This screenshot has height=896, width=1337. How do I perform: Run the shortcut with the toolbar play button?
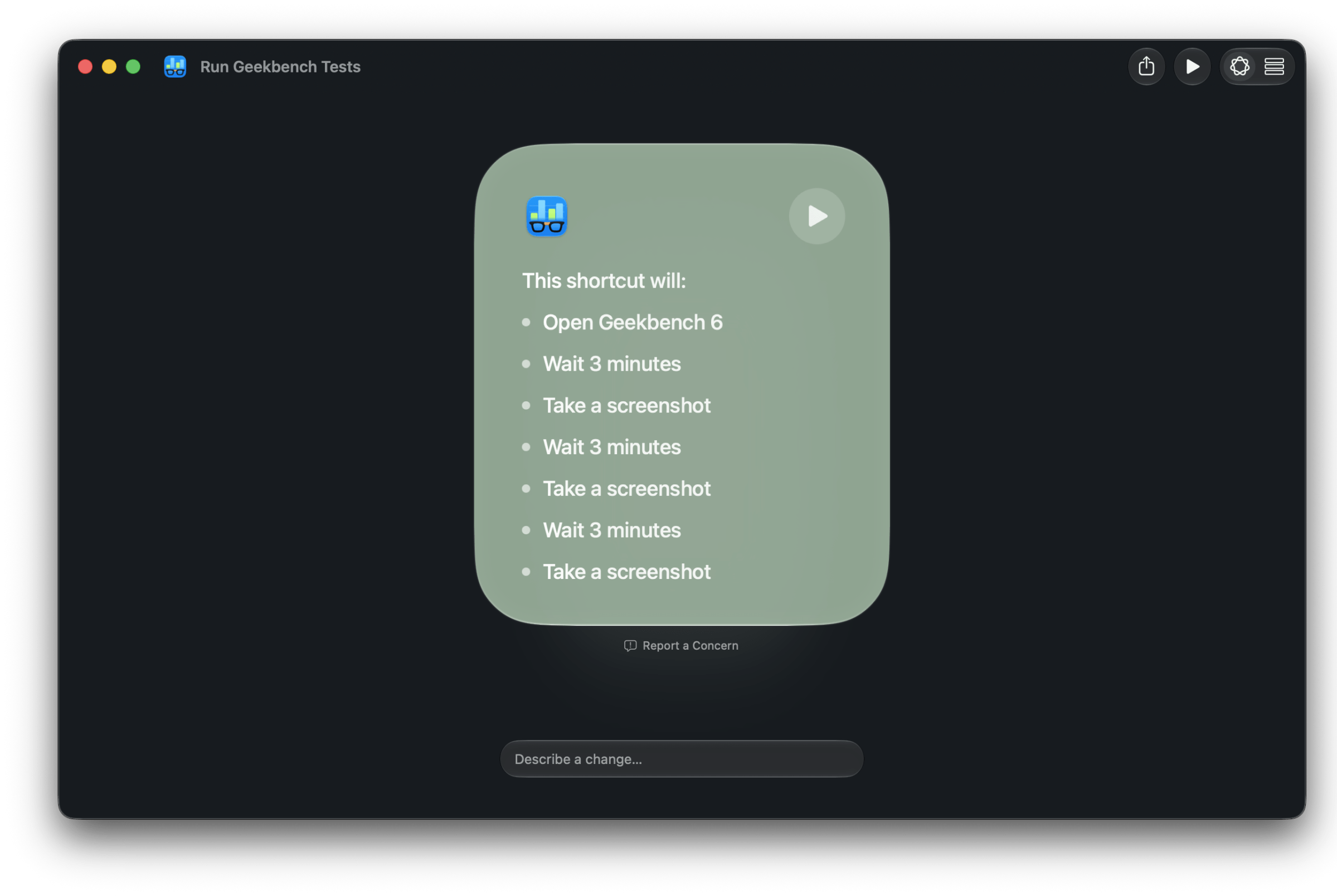pos(1192,67)
